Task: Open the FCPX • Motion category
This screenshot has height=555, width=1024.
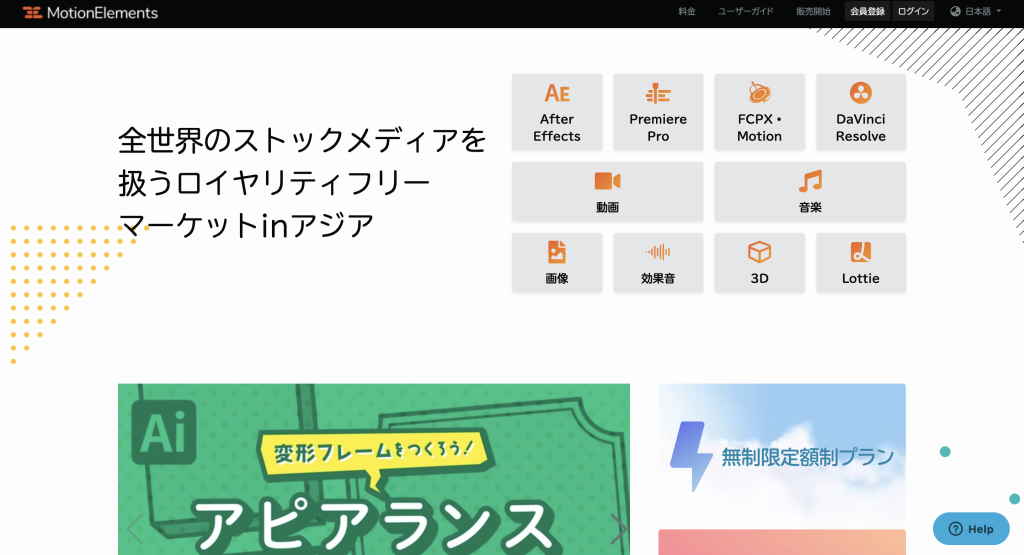Action: 759,112
